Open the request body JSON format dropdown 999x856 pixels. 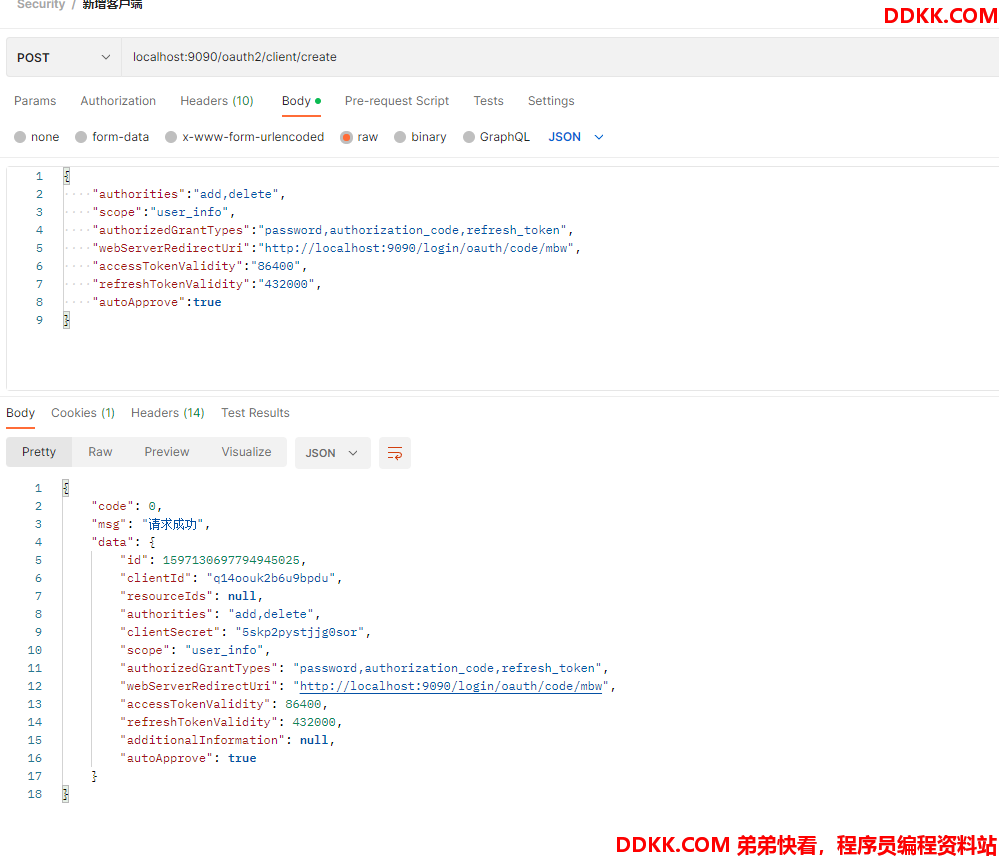pyautogui.click(x=576, y=137)
